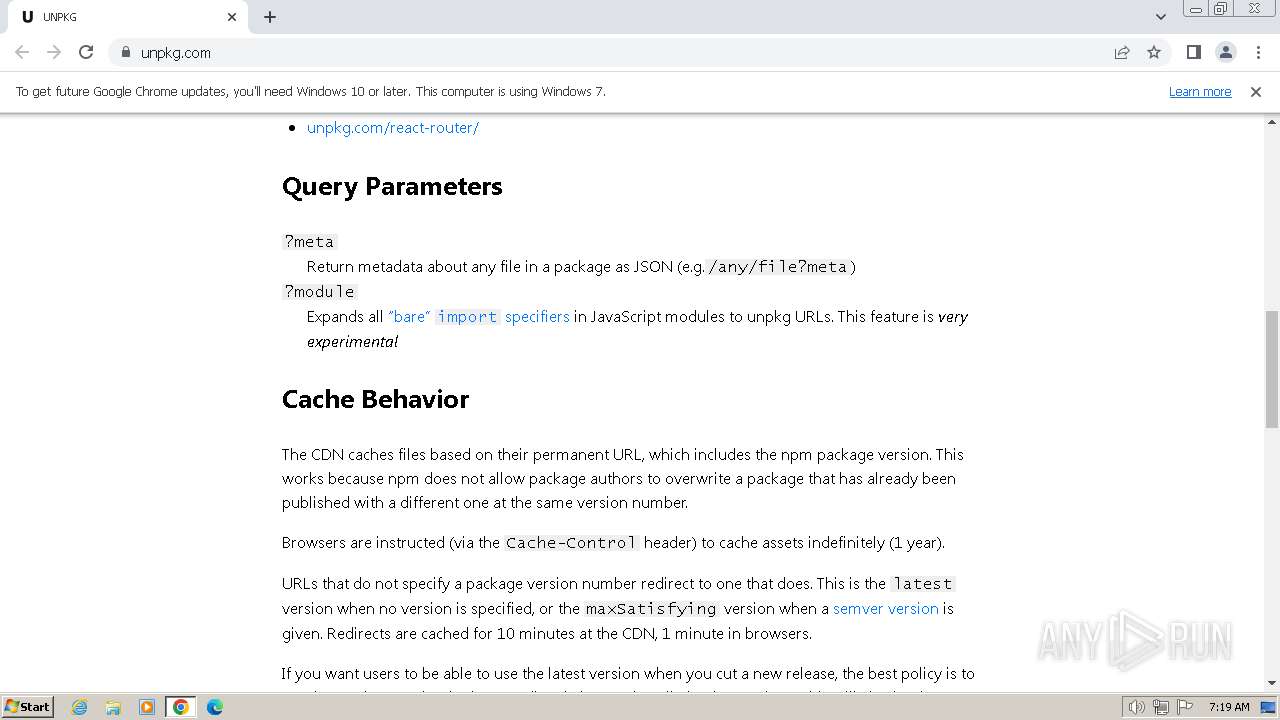1280x720 pixels.
Task: Open the volume icon in system tray
Action: point(1136,706)
